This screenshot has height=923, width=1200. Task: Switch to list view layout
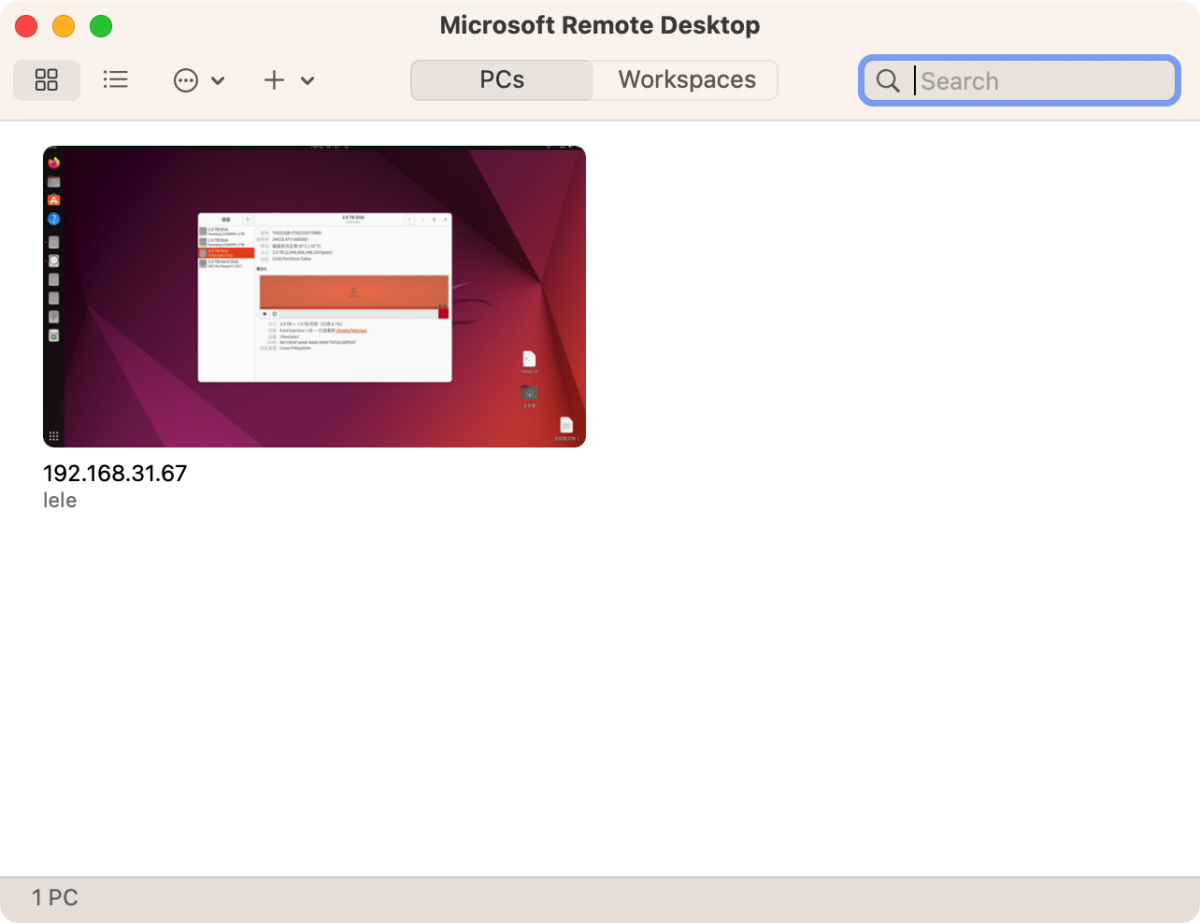tap(116, 80)
